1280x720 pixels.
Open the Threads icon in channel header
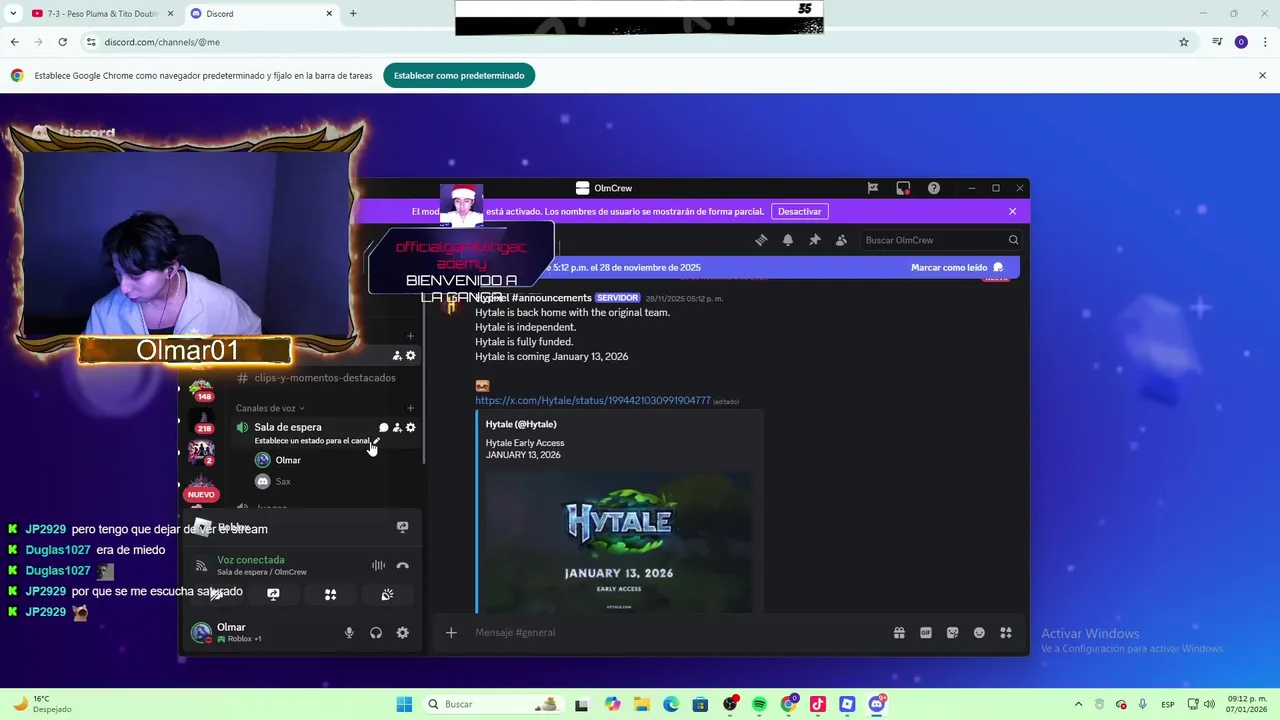click(761, 240)
